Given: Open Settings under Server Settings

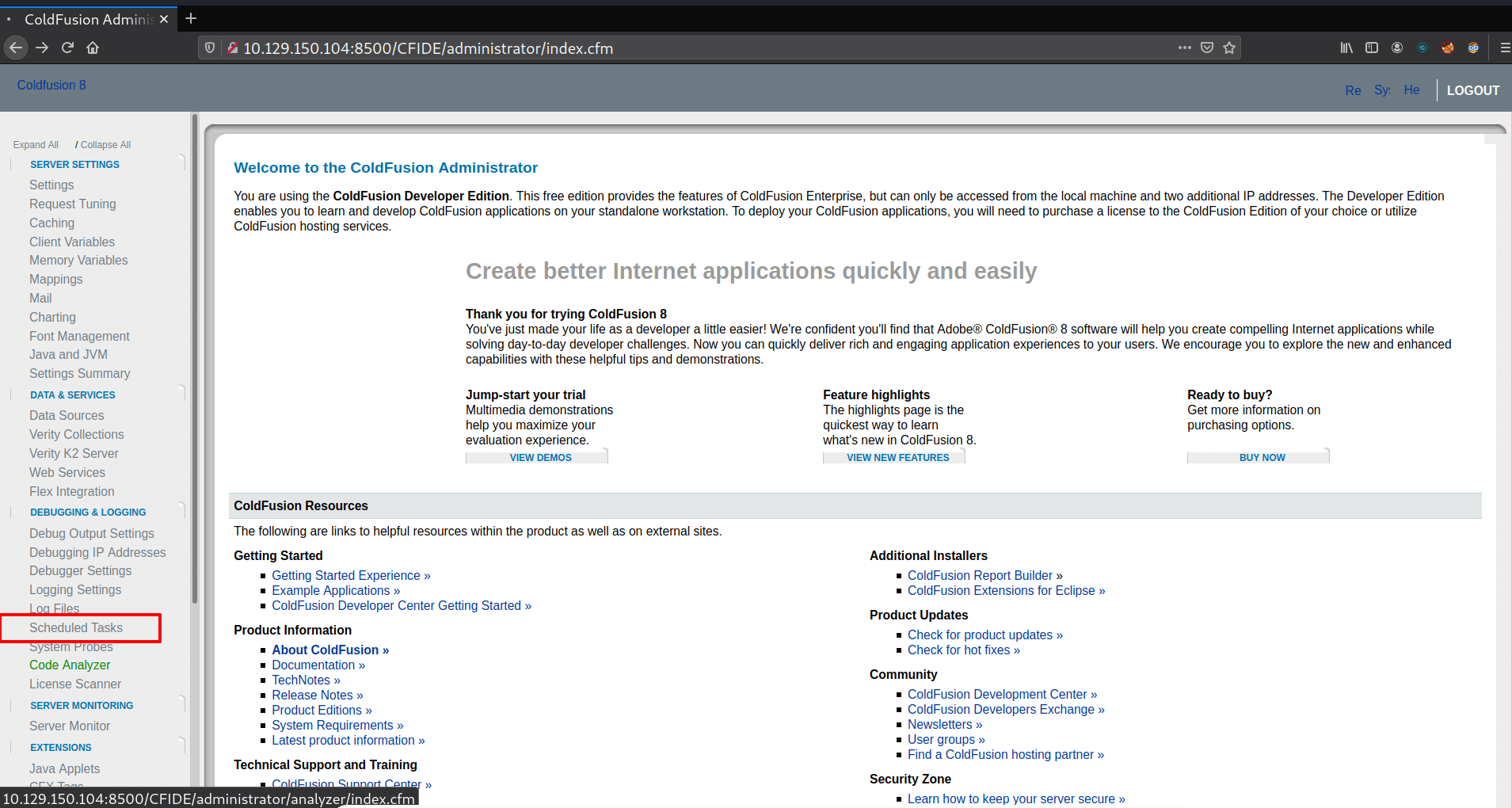Looking at the screenshot, I should point(51,185).
